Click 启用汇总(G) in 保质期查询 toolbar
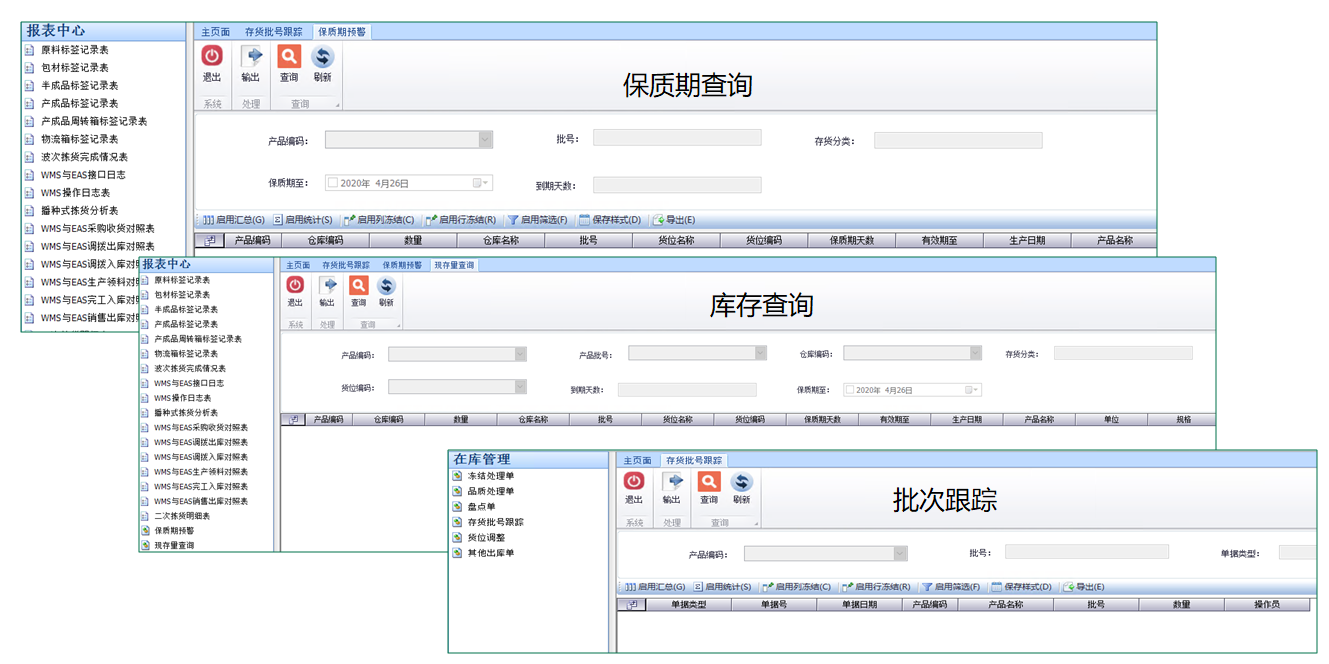Image resolution: width=1329 pixels, height=664 pixels. tap(233, 220)
